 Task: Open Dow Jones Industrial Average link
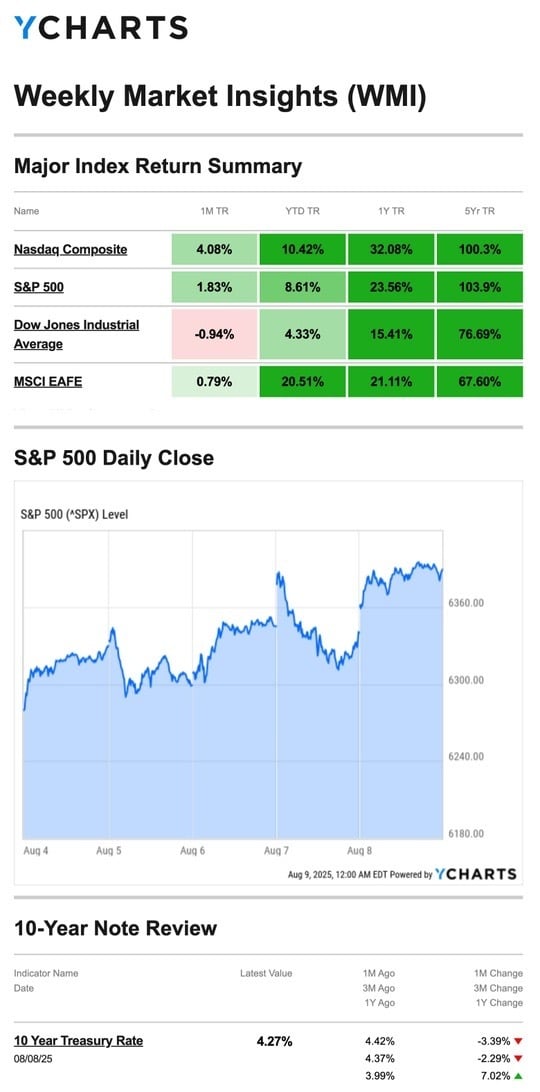(77, 334)
